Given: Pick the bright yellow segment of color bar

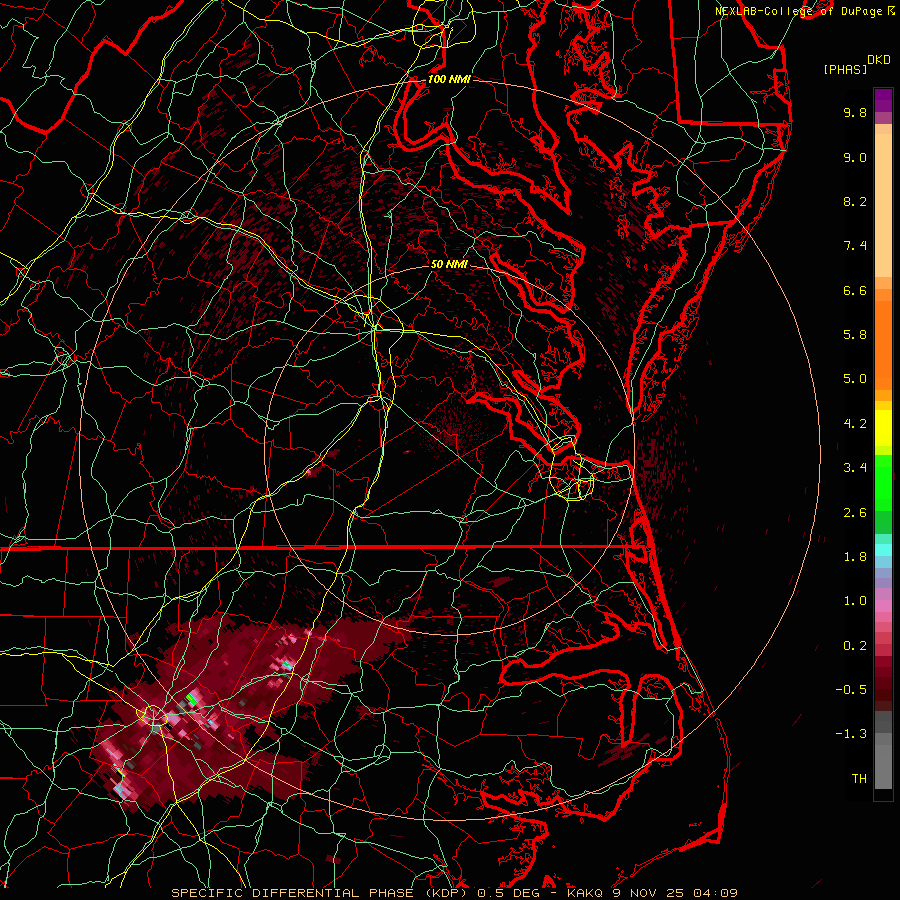Looking at the screenshot, I should (x=883, y=428).
